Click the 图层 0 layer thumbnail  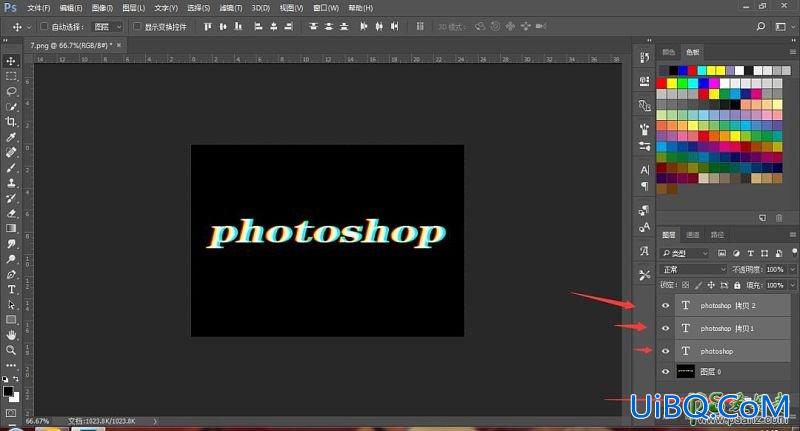pyautogui.click(x=685, y=371)
